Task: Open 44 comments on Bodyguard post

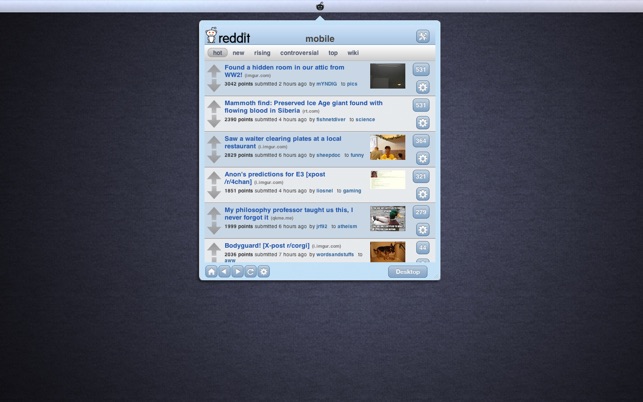Action: 423,248
